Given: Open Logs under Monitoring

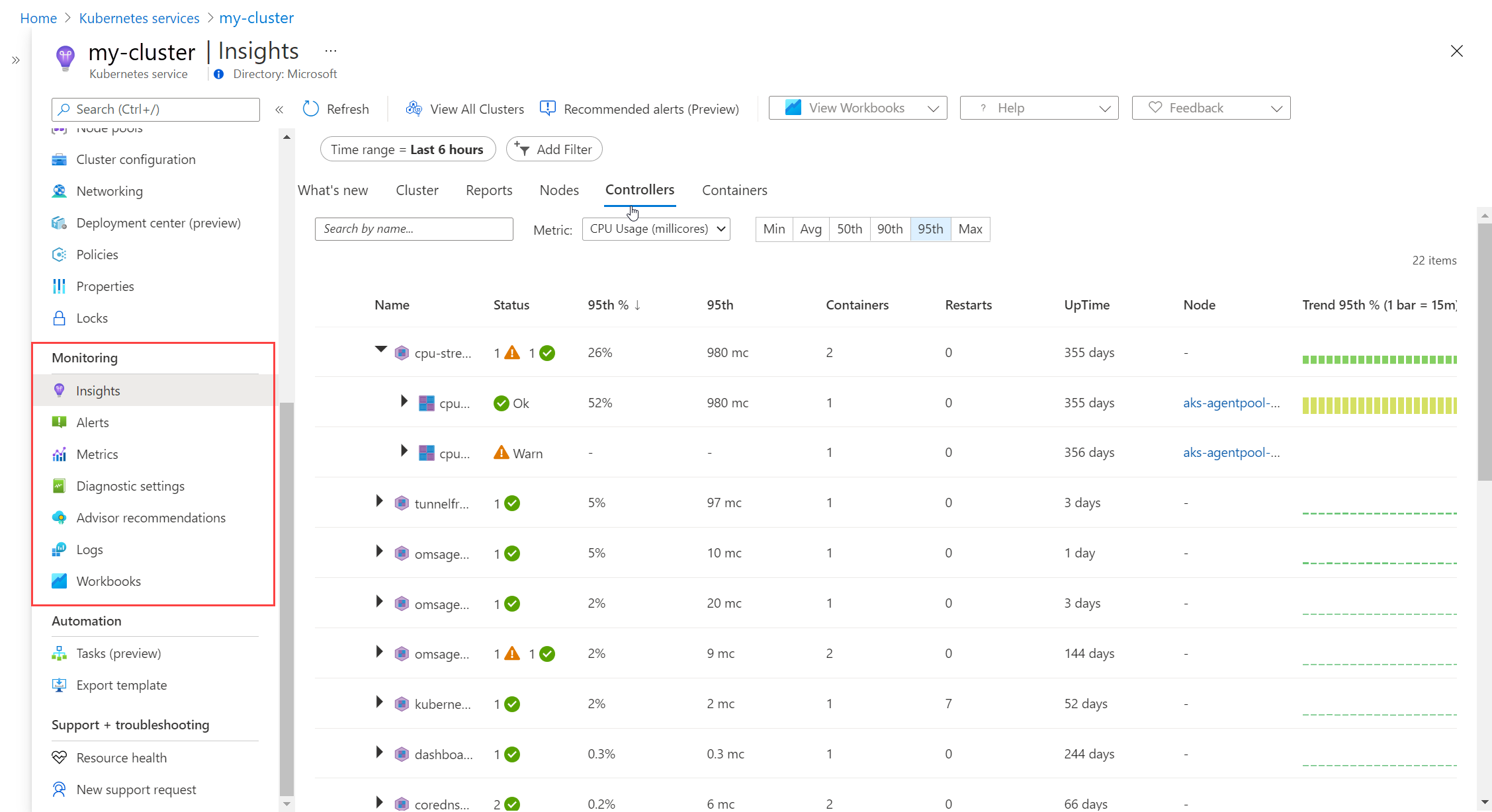Looking at the screenshot, I should 89,549.
